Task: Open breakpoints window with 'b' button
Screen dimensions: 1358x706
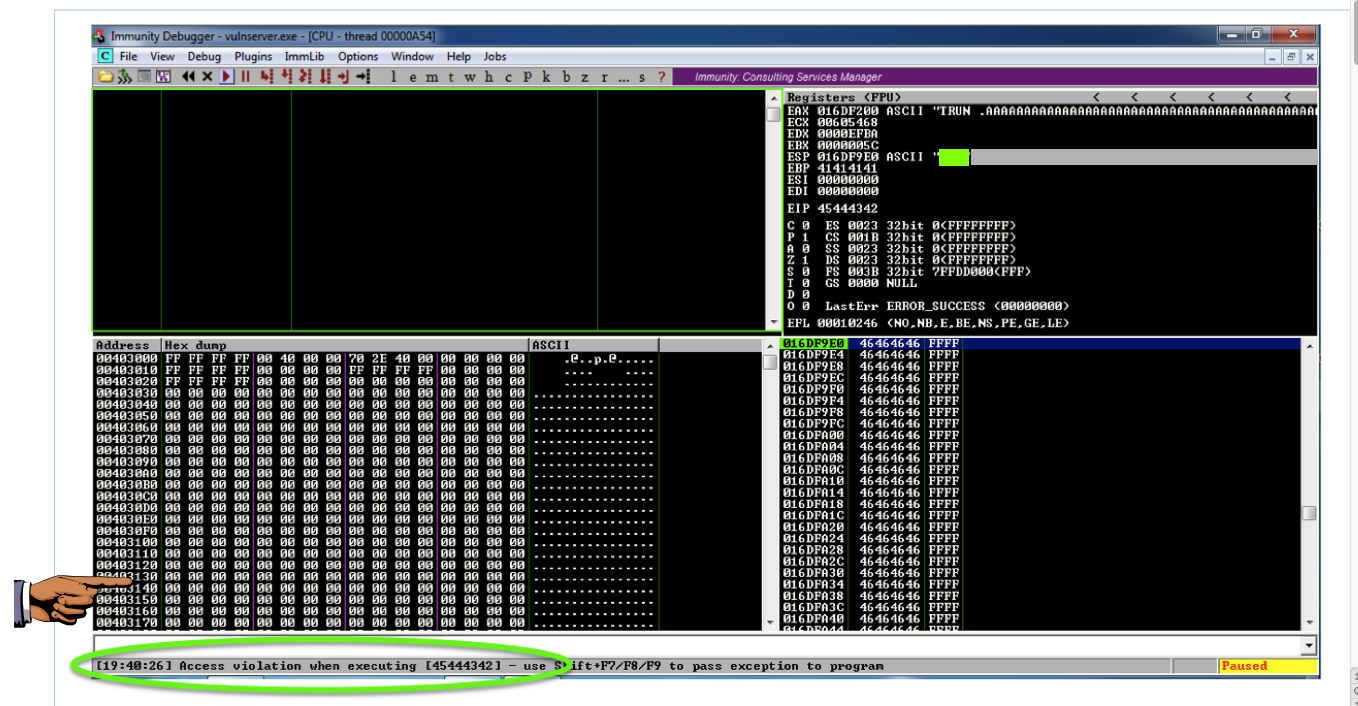Action: pyautogui.click(x=566, y=77)
